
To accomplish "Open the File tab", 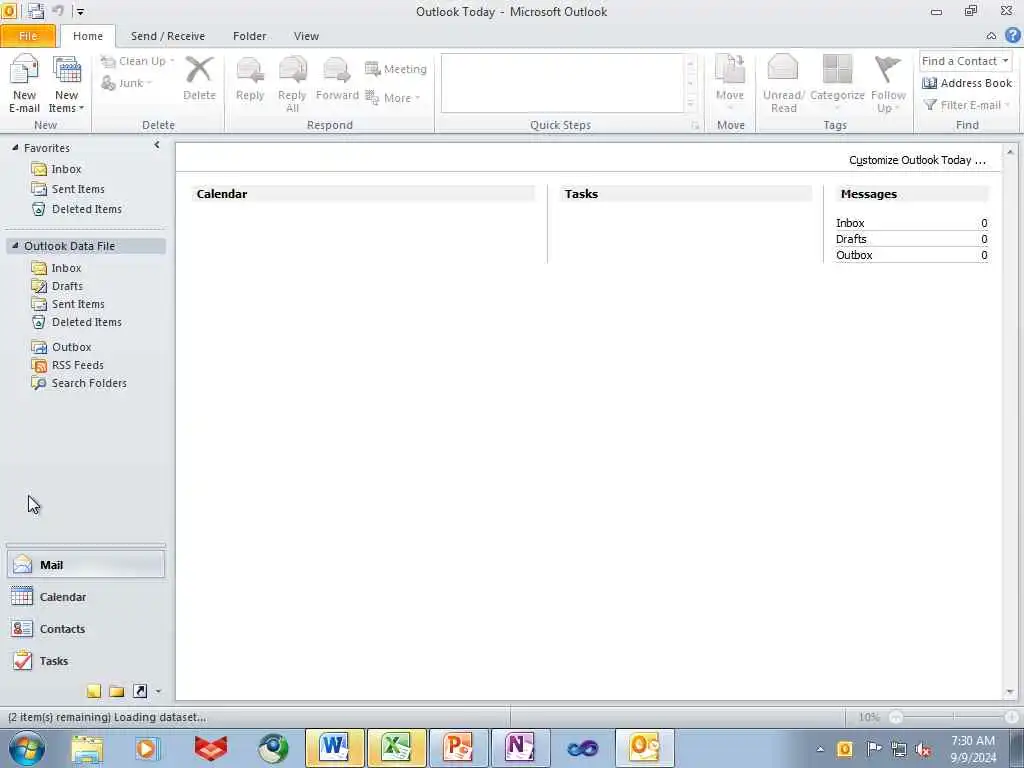I will point(28,36).
